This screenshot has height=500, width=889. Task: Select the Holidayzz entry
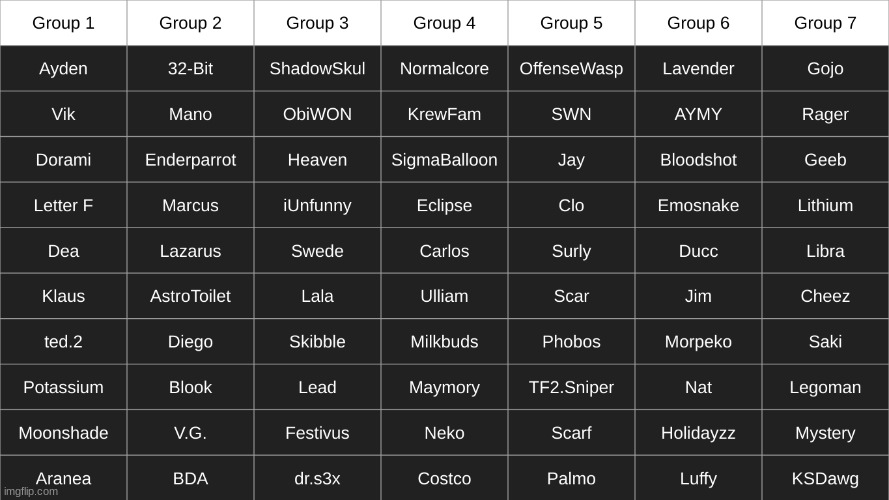pos(698,434)
